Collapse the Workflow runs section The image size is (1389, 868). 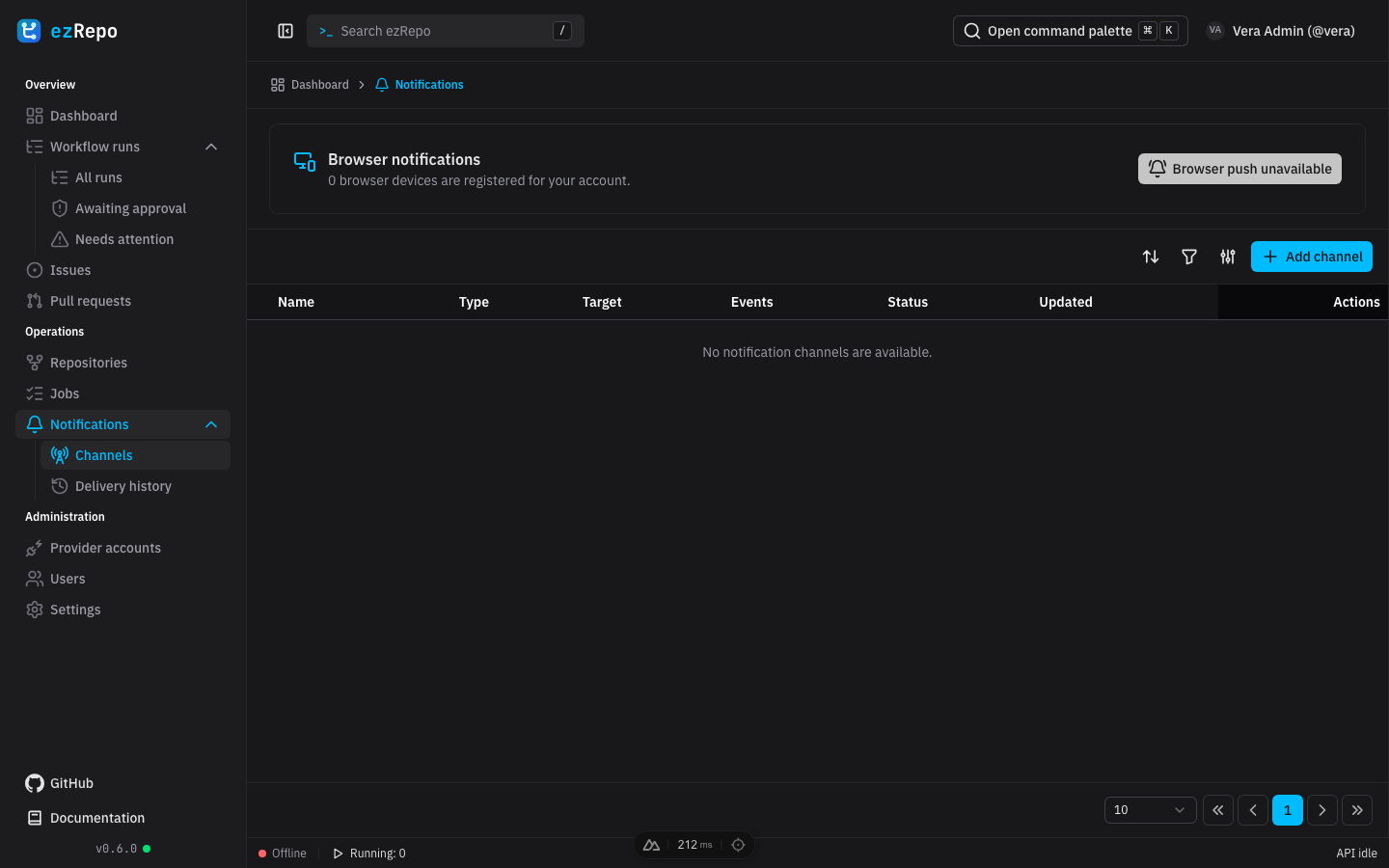(x=211, y=147)
